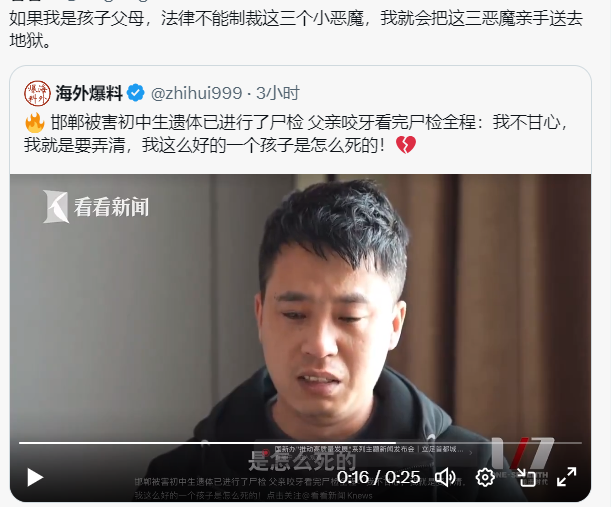The height and width of the screenshot is (507, 615).
Task: Click the 海外爆料 profile avatar
Action: (x=37, y=94)
